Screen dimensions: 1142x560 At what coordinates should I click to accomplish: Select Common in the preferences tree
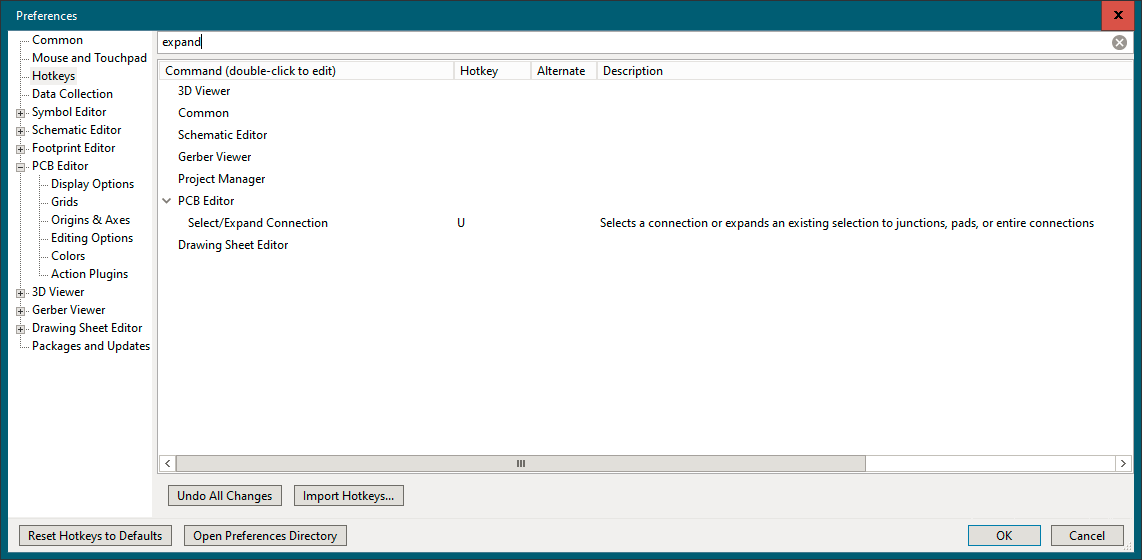58,40
